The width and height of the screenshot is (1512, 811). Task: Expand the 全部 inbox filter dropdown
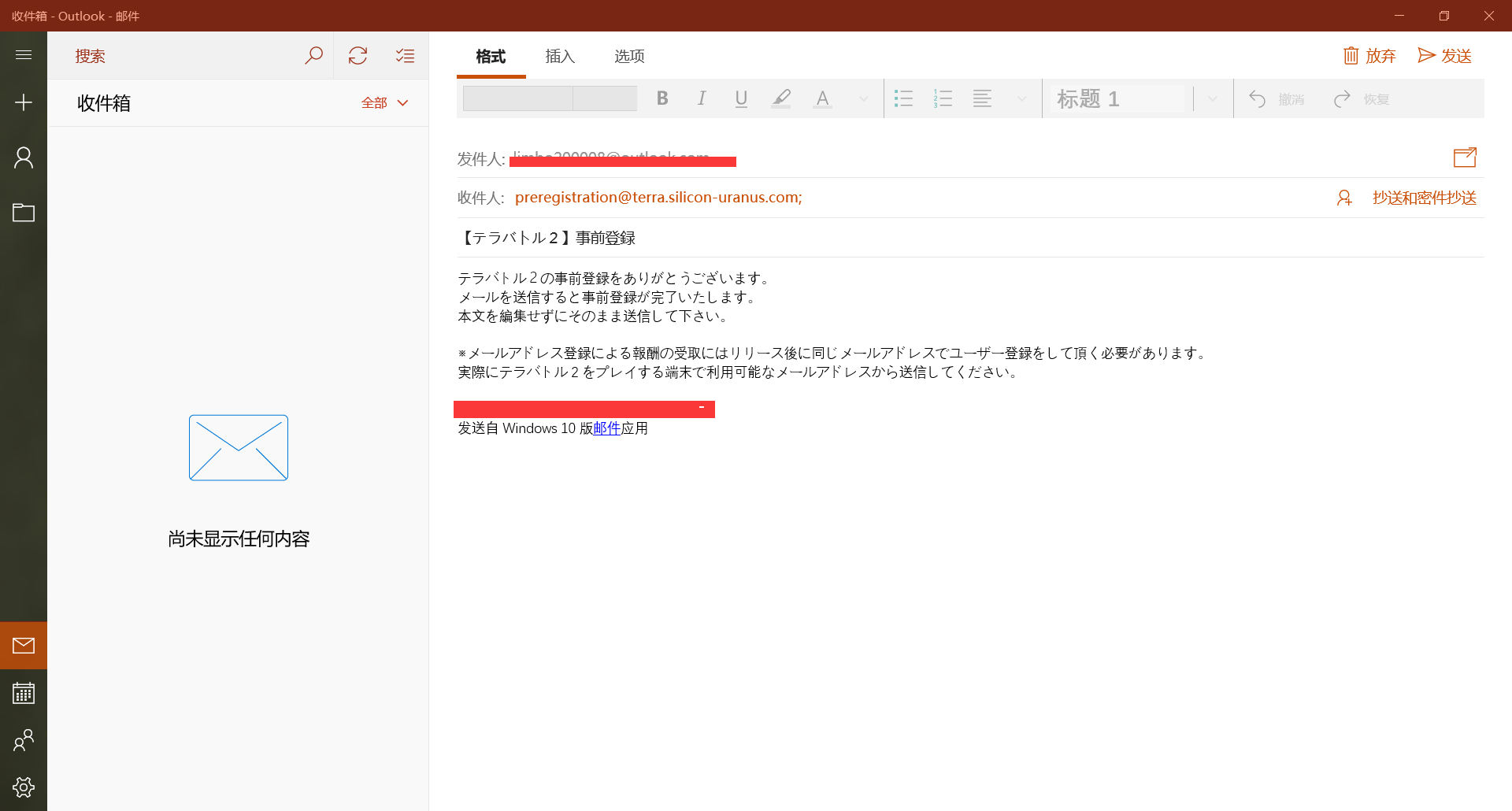(385, 102)
